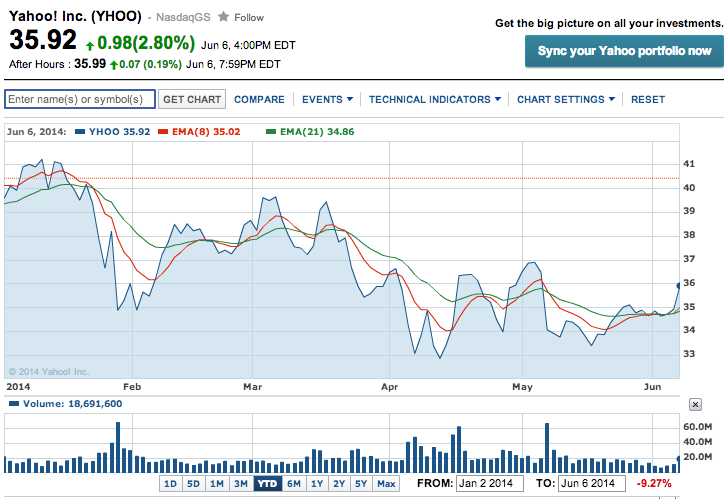Click the Follow link text
The image size is (727, 499).
[x=249, y=18]
